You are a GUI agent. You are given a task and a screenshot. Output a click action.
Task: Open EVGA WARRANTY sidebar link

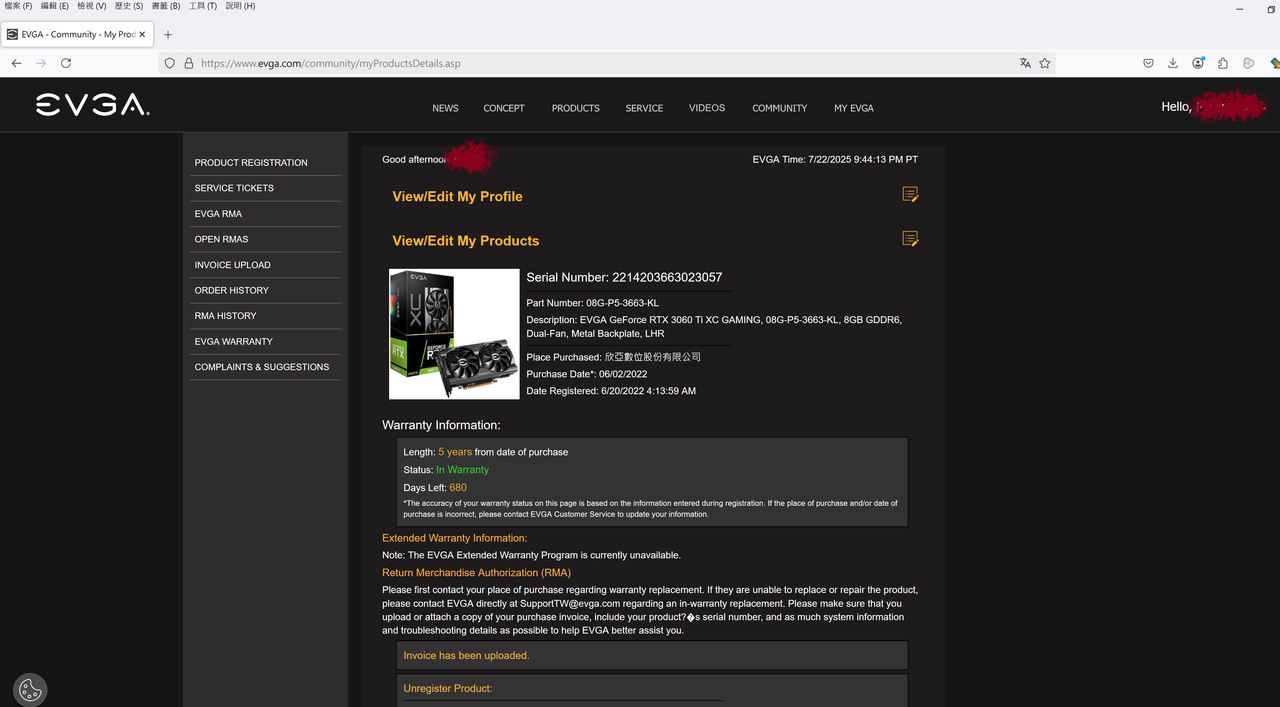coord(233,341)
